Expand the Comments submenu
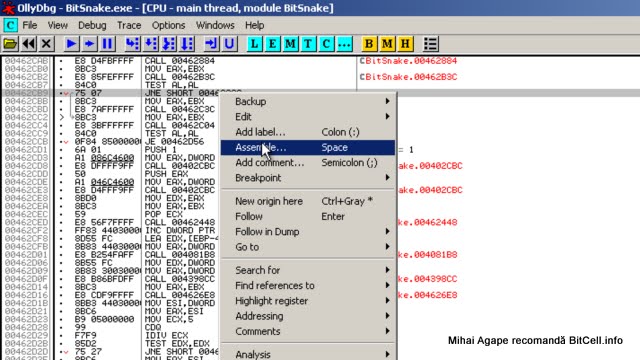 [x=308, y=331]
